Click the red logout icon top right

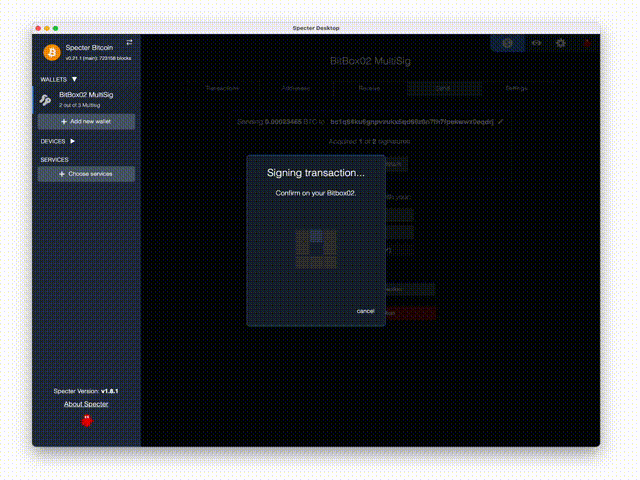click(x=587, y=43)
